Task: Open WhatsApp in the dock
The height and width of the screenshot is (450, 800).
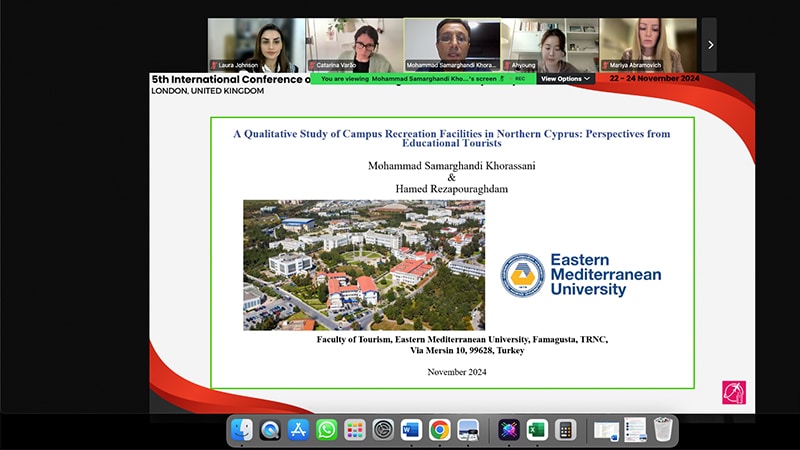Action: tap(326, 430)
